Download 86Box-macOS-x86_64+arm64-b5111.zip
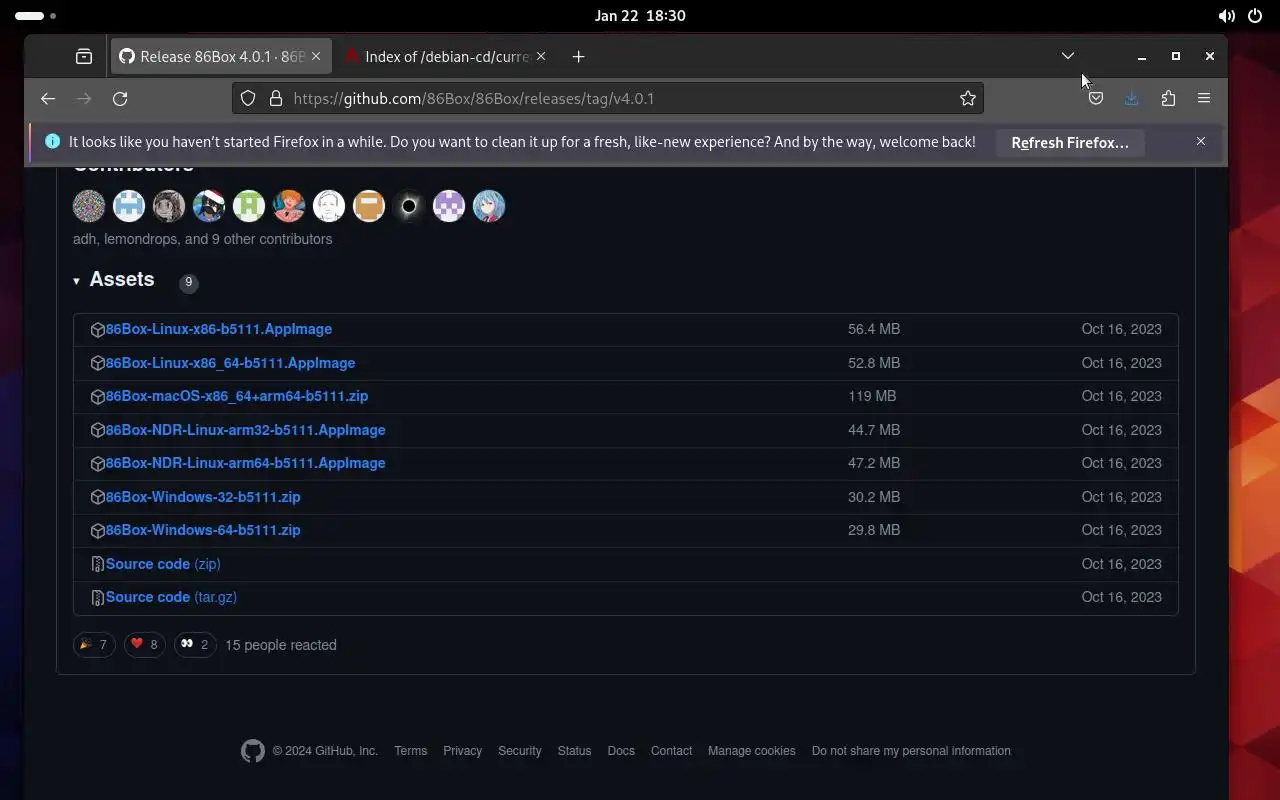 coord(237,396)
